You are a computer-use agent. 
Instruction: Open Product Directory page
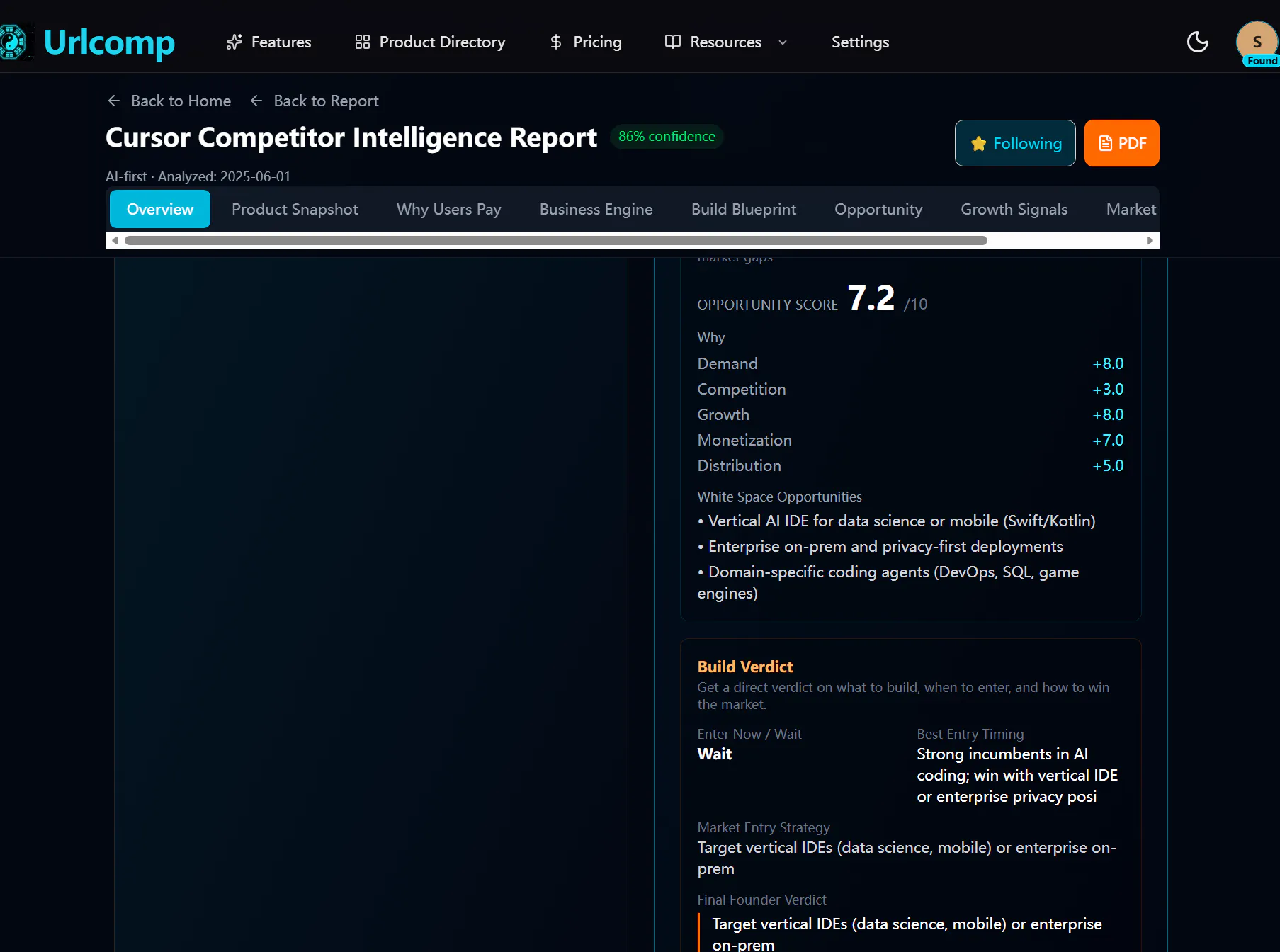point(430,42)
